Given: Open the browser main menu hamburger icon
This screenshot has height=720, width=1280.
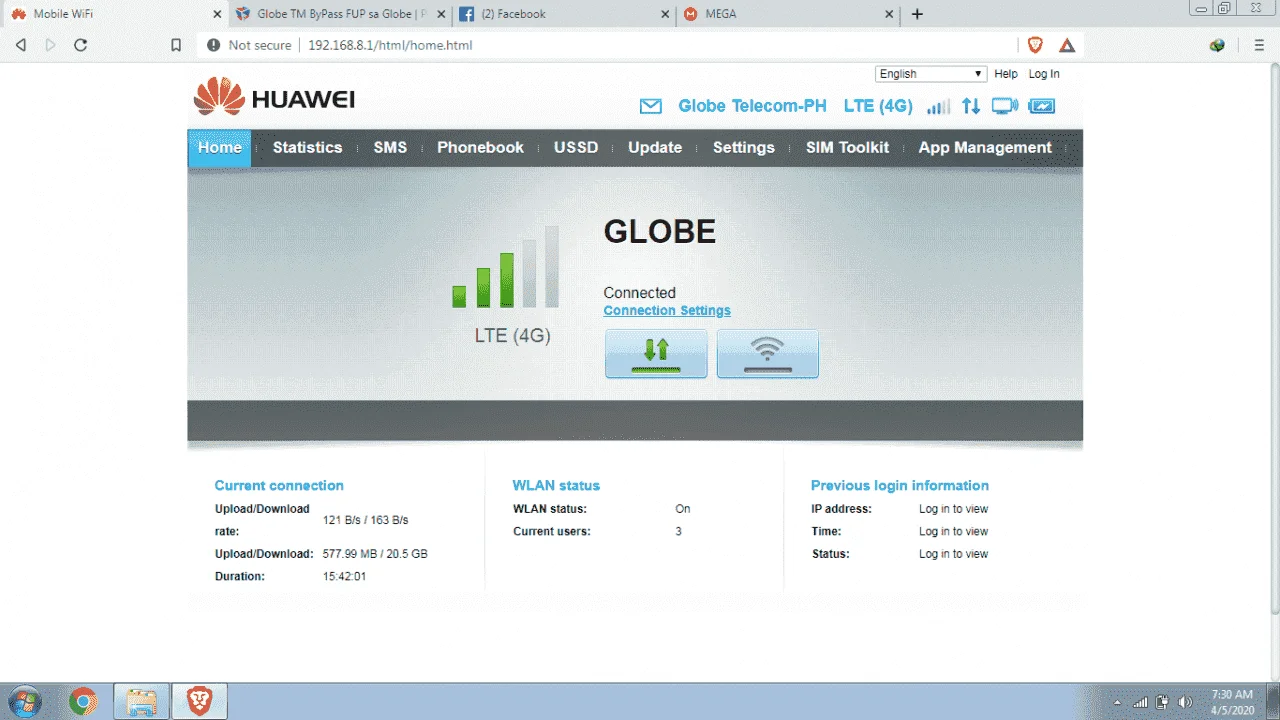Looking at the screenshot, I should point(1259,45).
